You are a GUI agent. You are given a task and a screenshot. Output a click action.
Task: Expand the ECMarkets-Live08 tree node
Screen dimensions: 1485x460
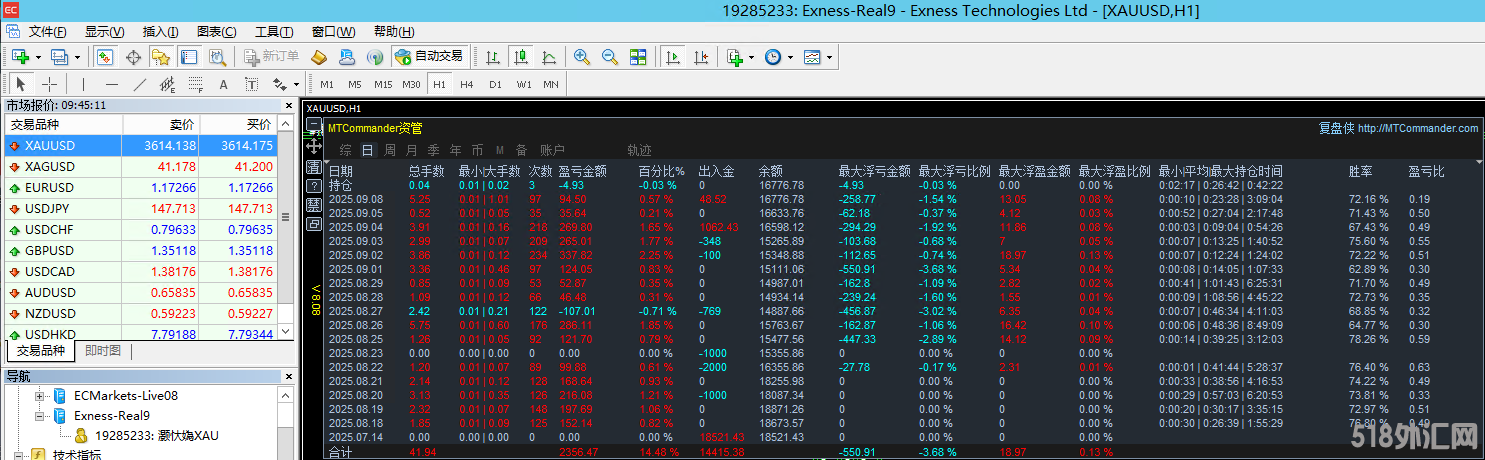click(x=40, y=395)
